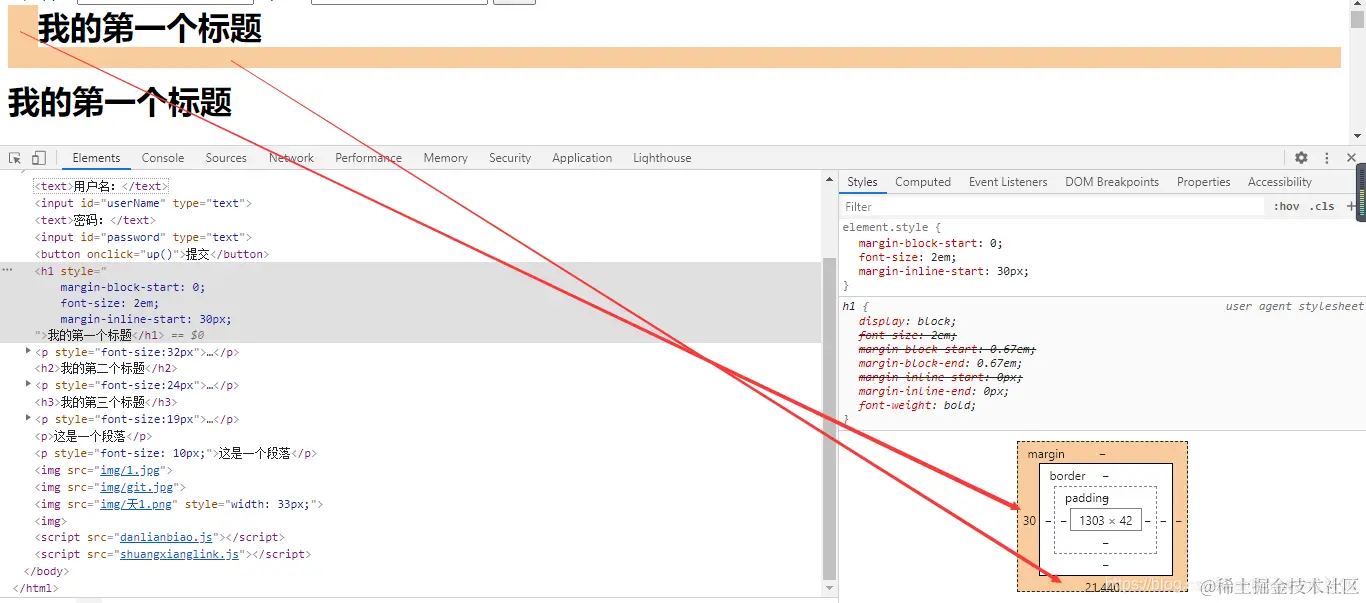Click the box model padding label
Viewport: 1366px width, 603px height.
coord(1087,498)
